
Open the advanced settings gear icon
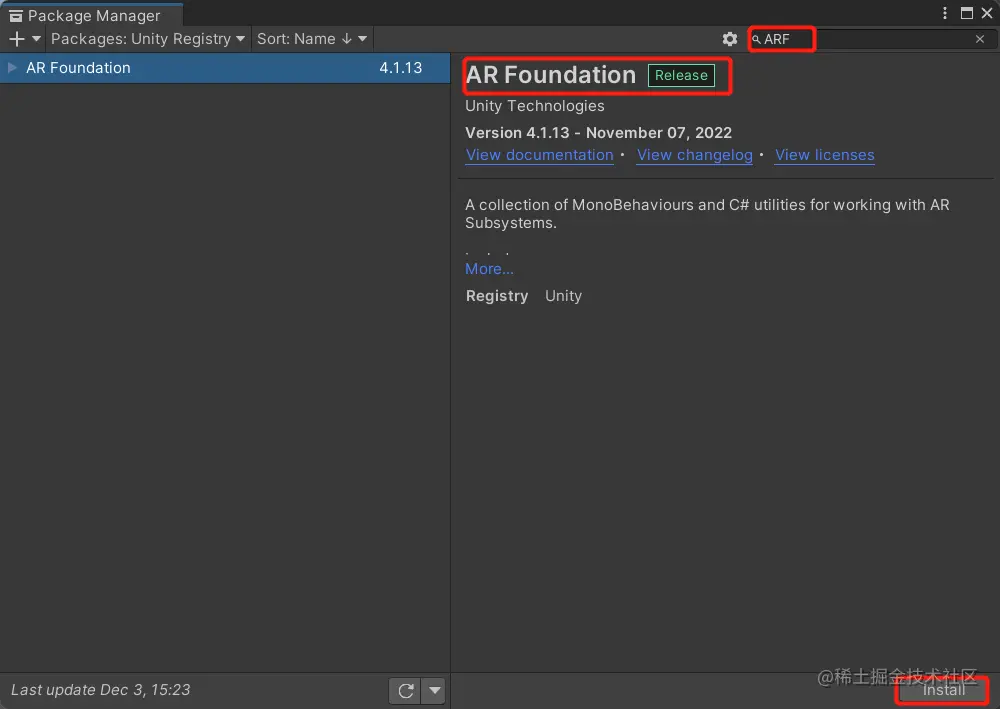click(x=730, y=39)
